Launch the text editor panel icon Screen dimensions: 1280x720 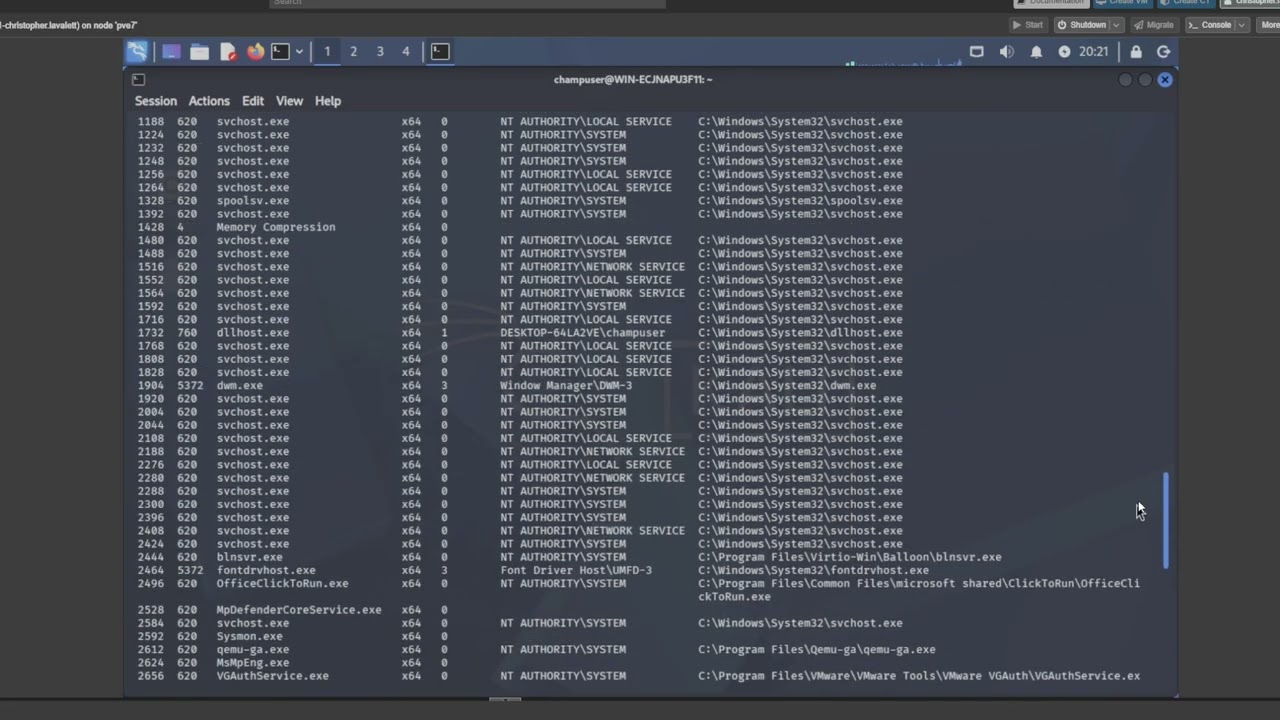(228, 52)
